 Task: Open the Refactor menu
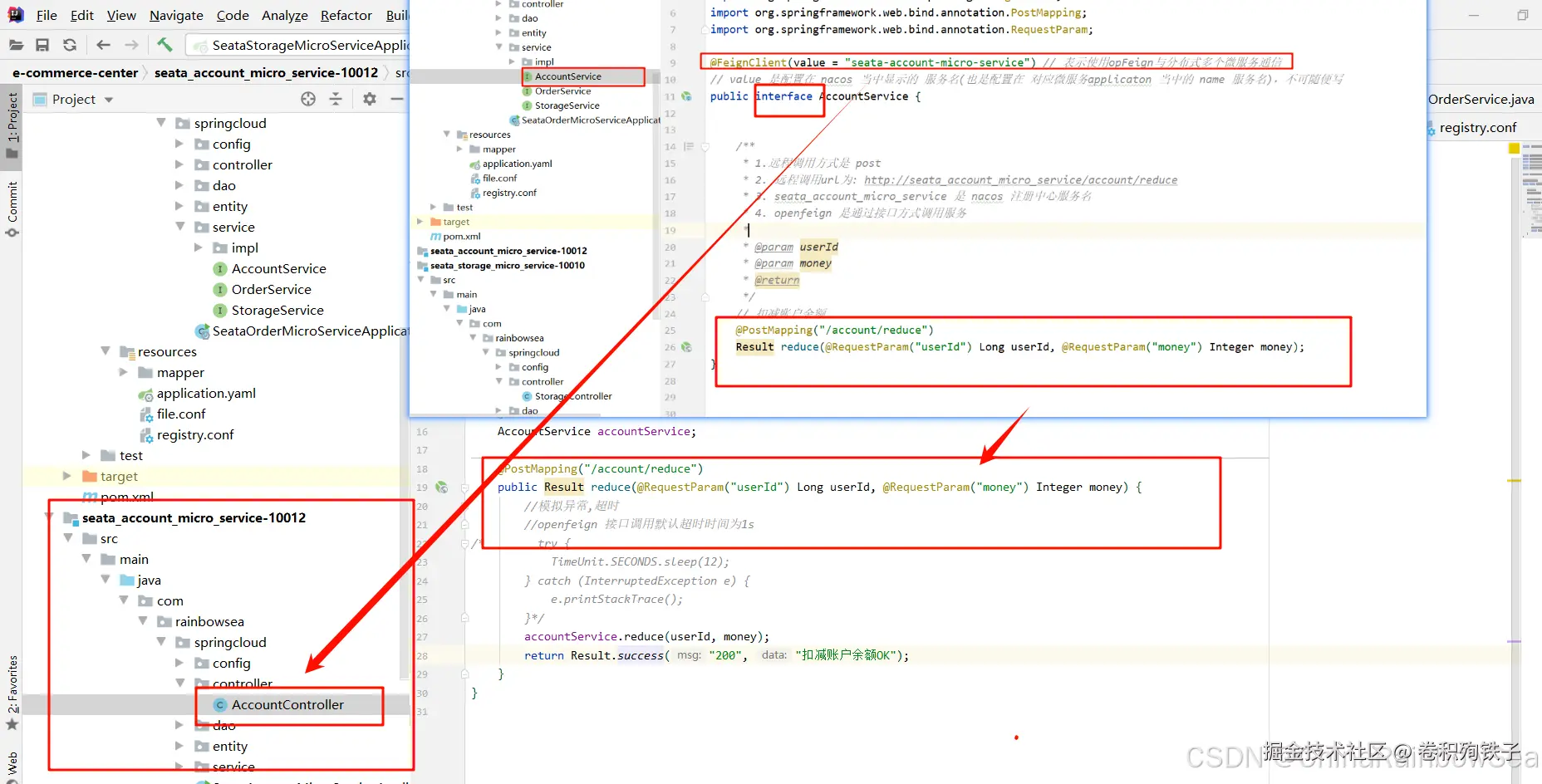(346, 15)
